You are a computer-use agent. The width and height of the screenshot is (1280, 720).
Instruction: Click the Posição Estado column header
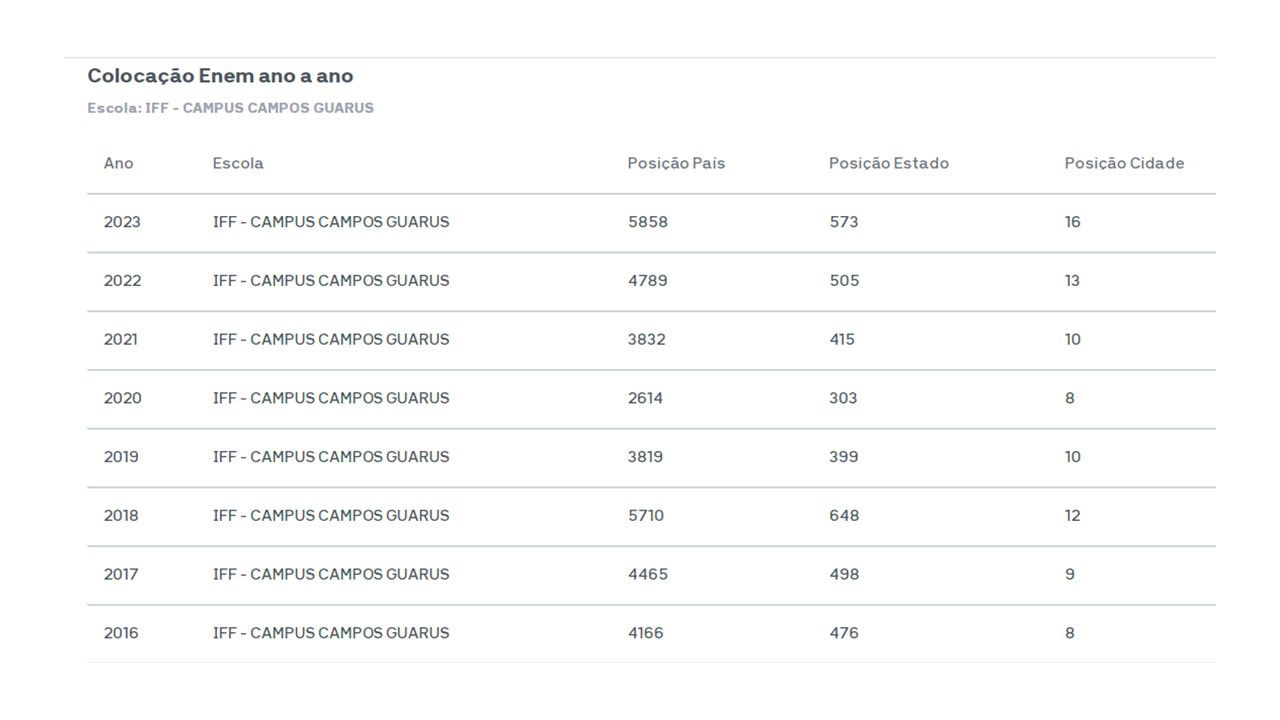[888, 163]
